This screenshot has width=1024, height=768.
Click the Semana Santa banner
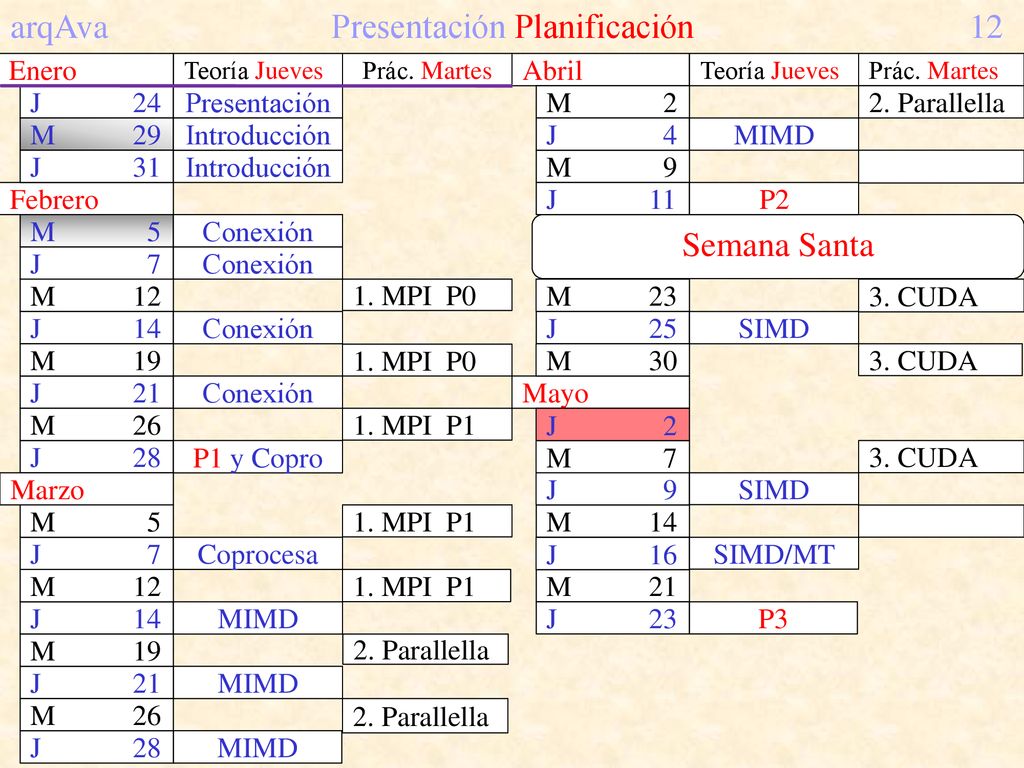pos(777,246)
